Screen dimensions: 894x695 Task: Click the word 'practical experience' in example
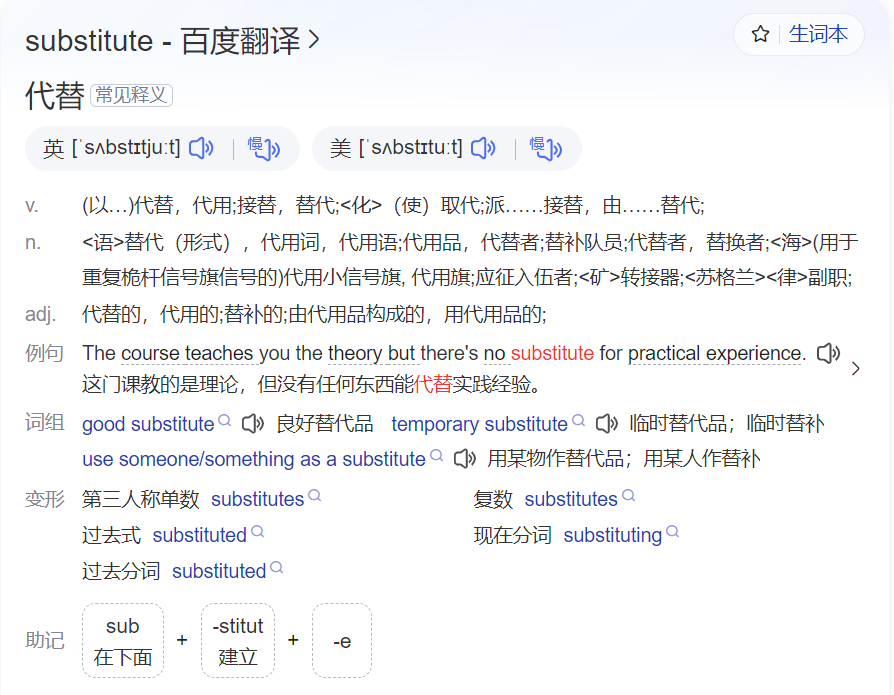click(714, 353)
